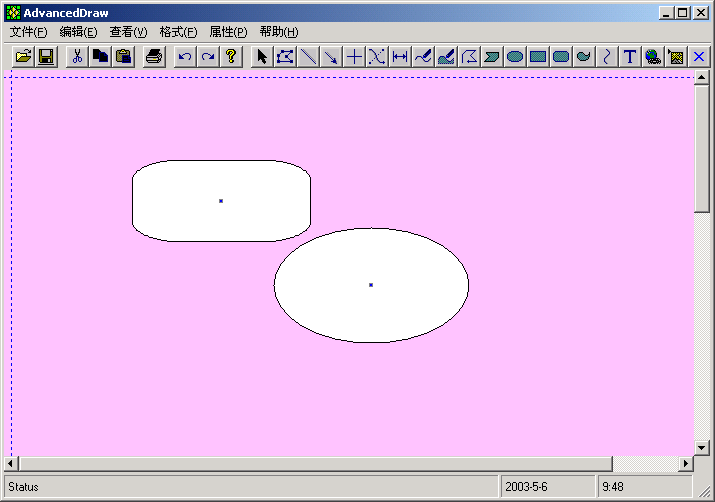Click the vertical scrollbar down arrow

point(702,448)
